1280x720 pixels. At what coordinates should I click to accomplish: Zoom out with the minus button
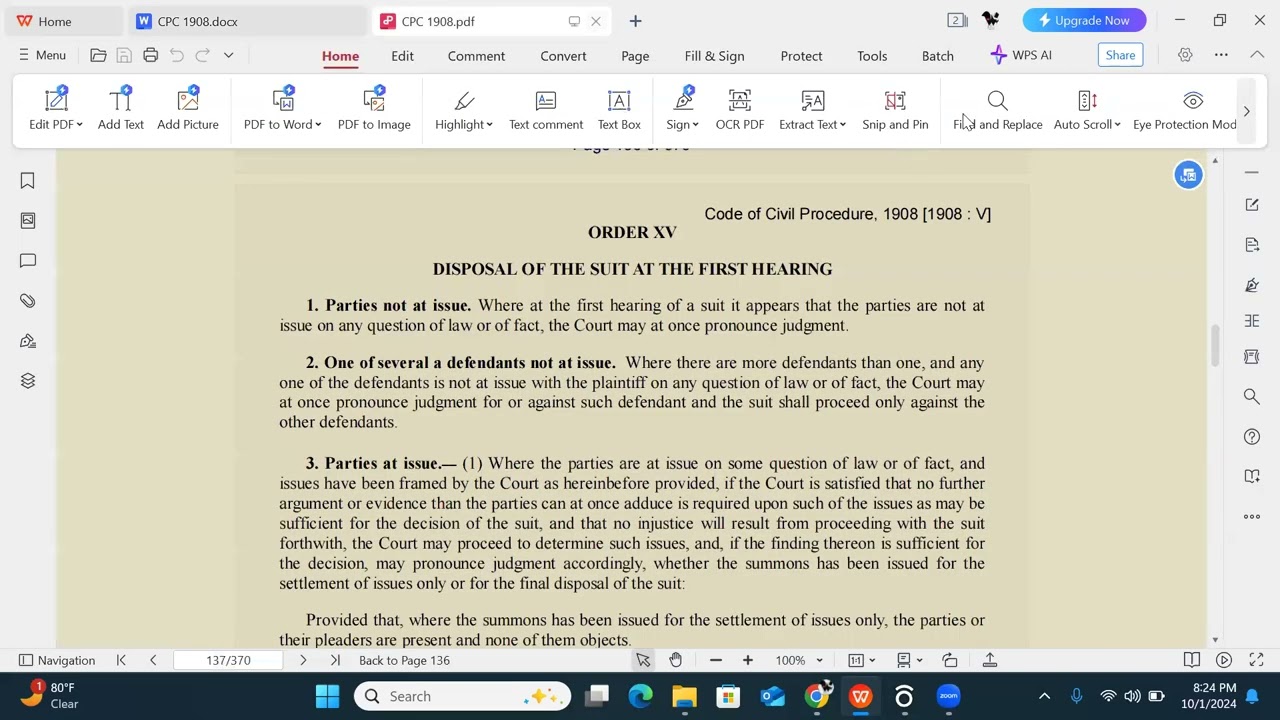click(716, 660)
